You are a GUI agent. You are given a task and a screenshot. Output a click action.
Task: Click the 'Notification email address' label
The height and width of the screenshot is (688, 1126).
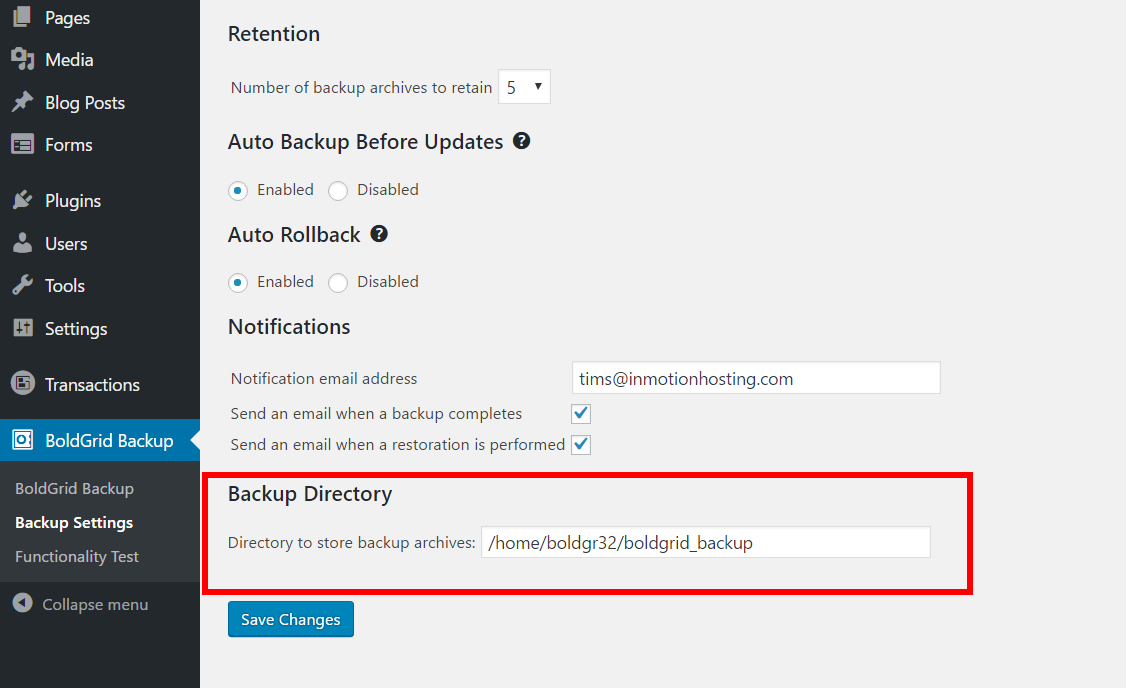[x=324, y=378]
